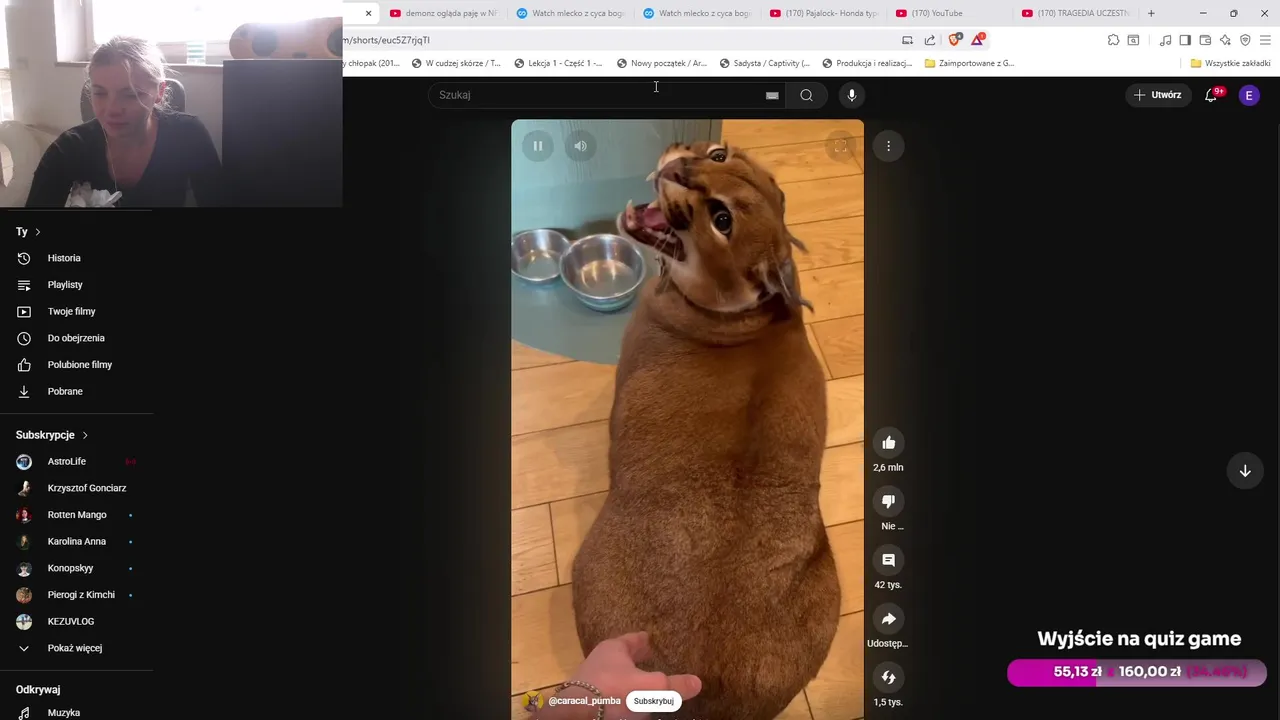Subscribe with the Subskrybuj button
The width and height of the screenshot is (1280, 720).
[653, 701]
